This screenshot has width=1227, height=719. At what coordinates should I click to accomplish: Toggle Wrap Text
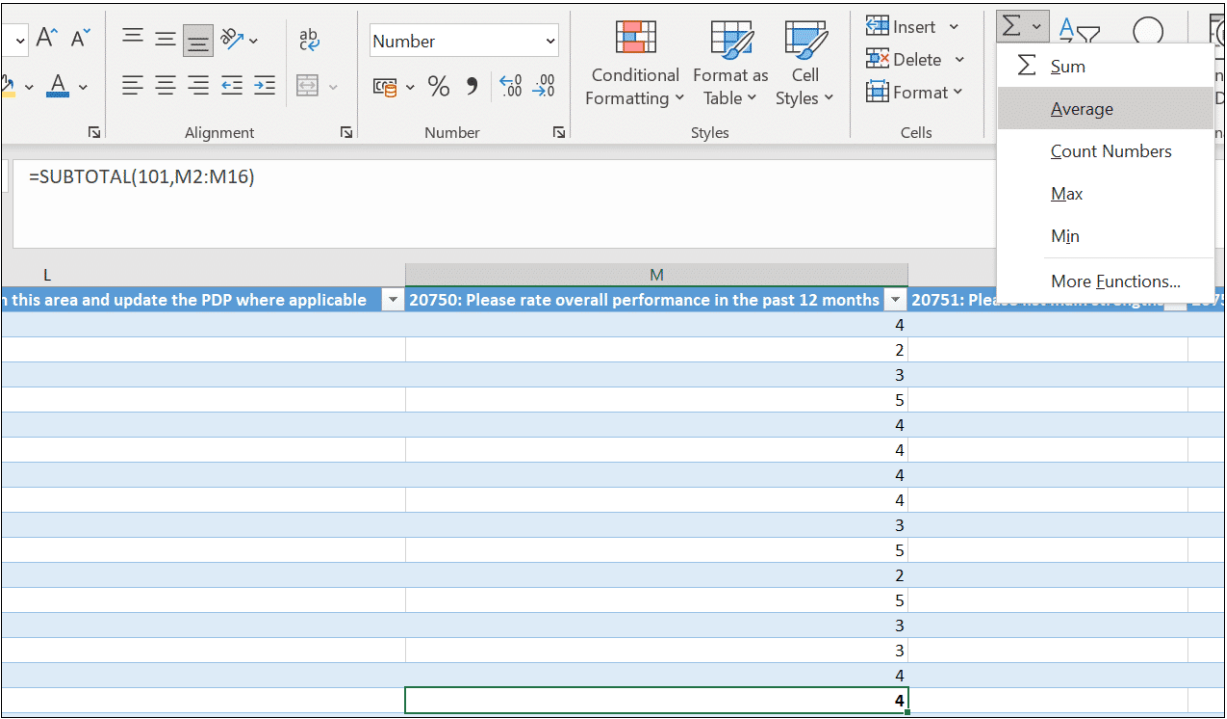(310, 39)
